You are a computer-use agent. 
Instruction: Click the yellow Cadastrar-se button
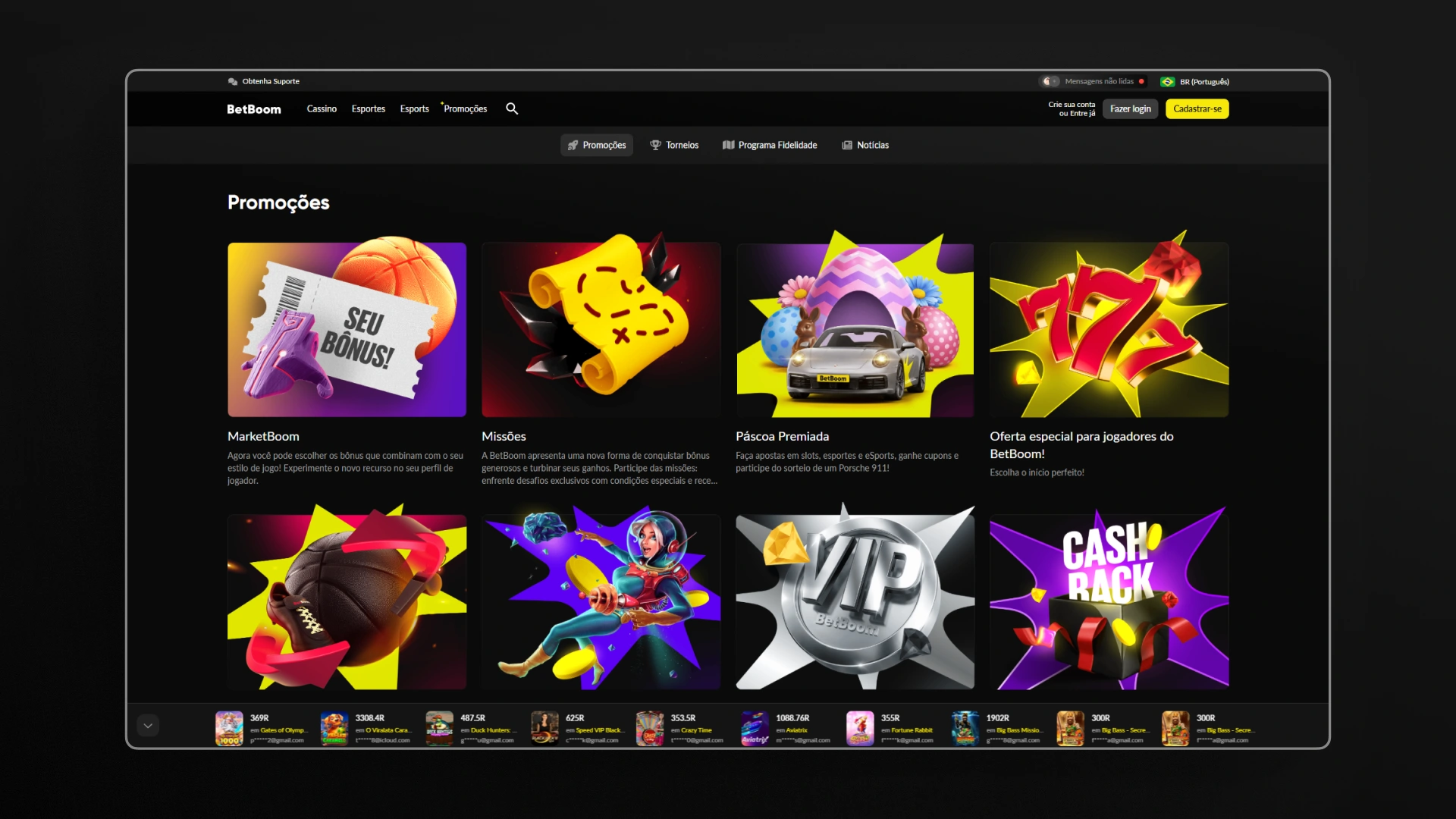(1197, 109)
